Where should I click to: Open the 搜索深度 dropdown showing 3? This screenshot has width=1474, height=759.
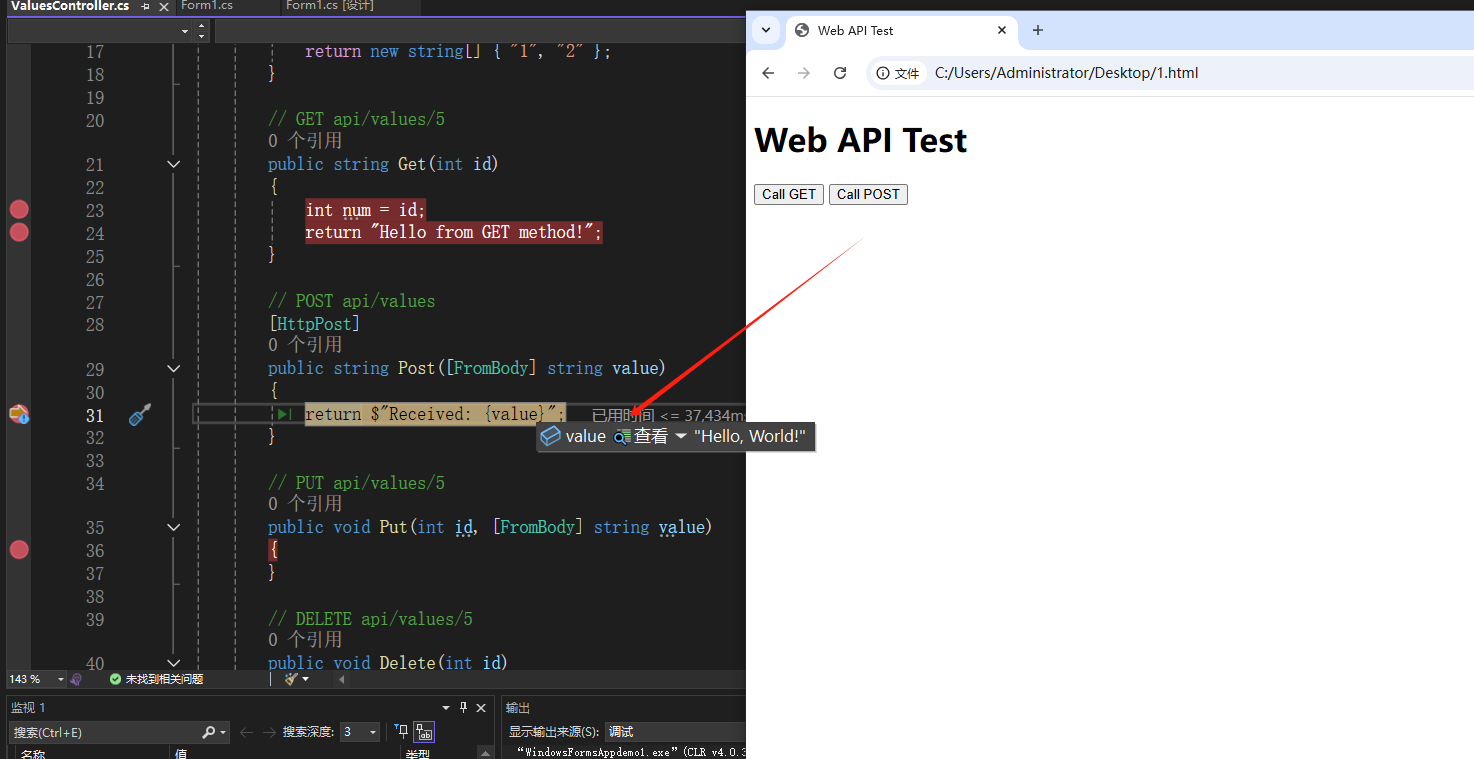point(360,732)
